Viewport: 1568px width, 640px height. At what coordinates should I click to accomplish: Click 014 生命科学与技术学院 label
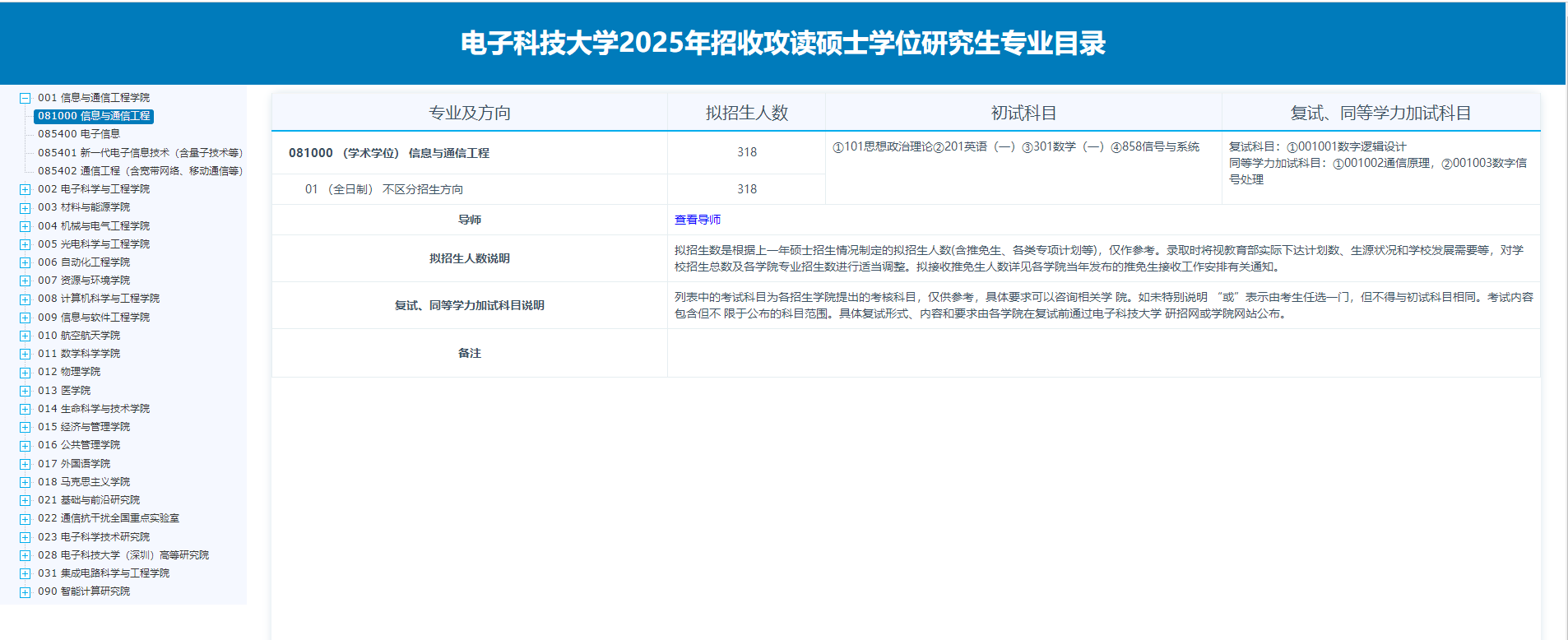coord(94,409)
